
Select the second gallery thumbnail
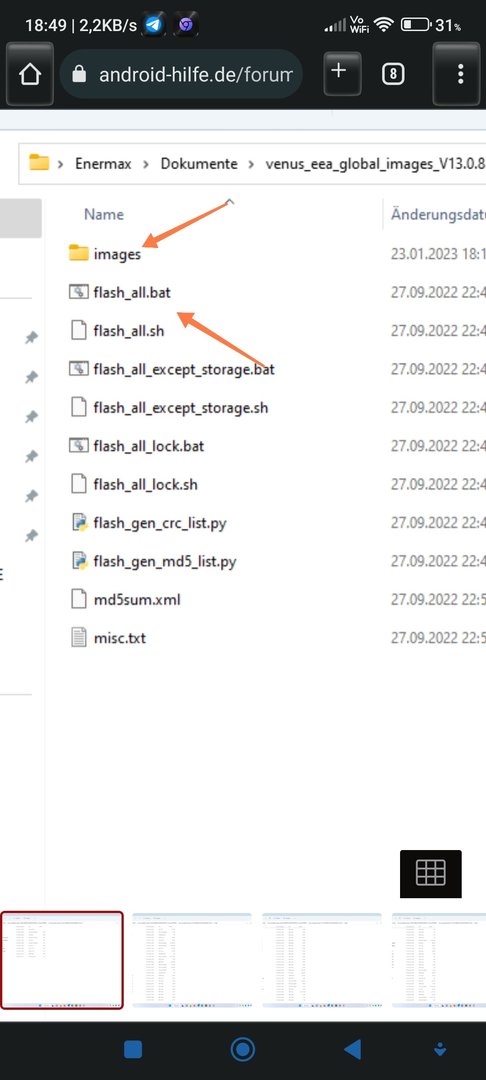[x=192, y=960]
